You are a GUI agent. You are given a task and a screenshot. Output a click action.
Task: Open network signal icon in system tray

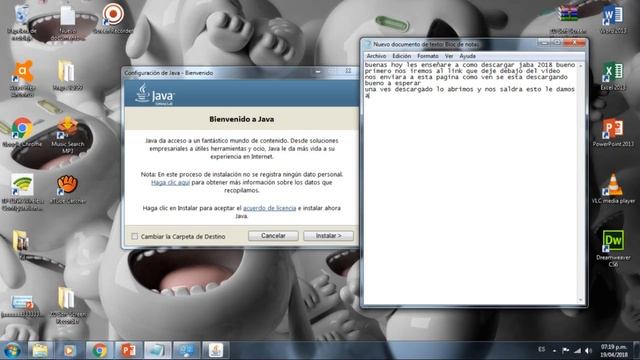pyautogui.click(x=577, y=350)
